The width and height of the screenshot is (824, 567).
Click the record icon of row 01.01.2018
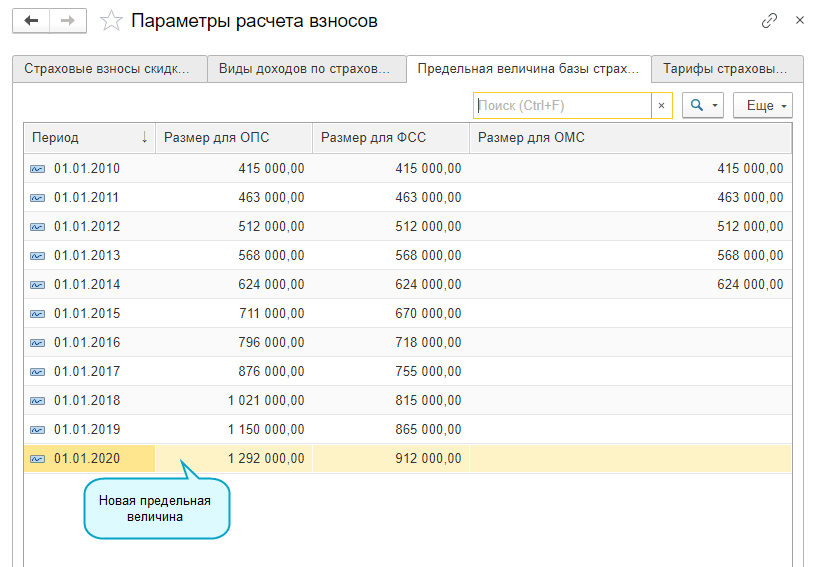click(37, 401)
